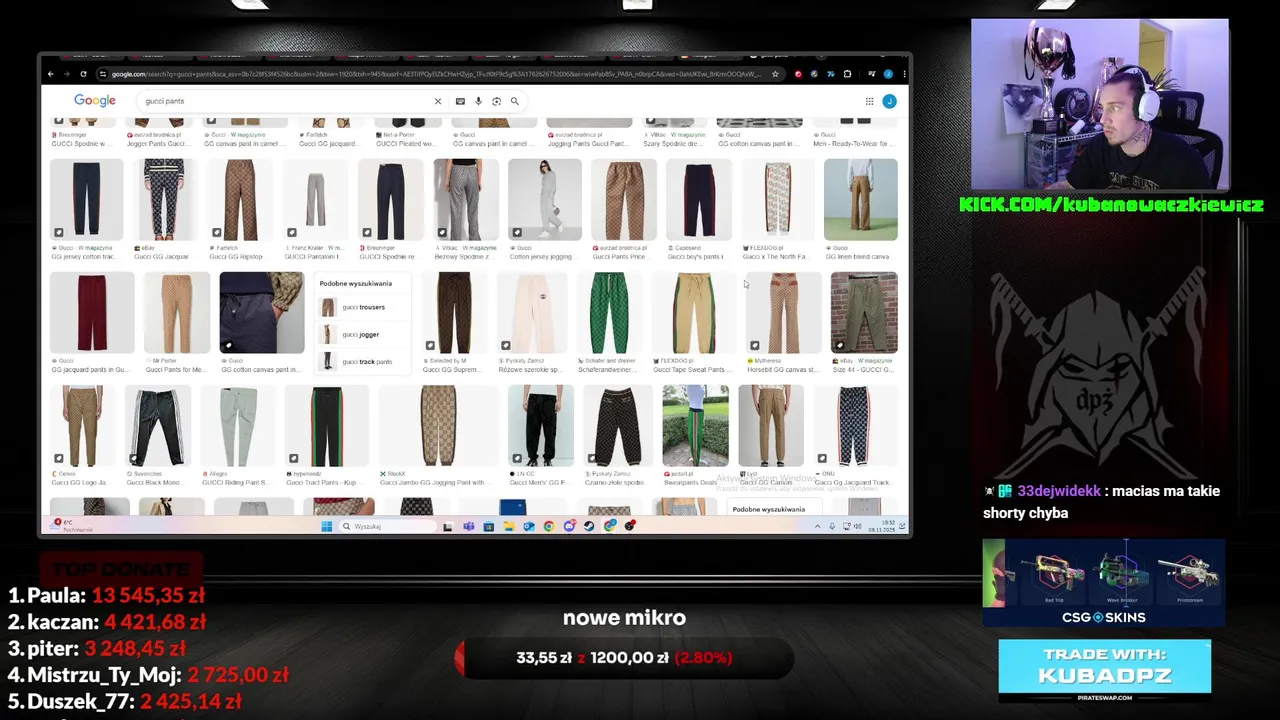Open File Explorer from the taskbar
This screenshot has height=720, width=1280.
508,526
